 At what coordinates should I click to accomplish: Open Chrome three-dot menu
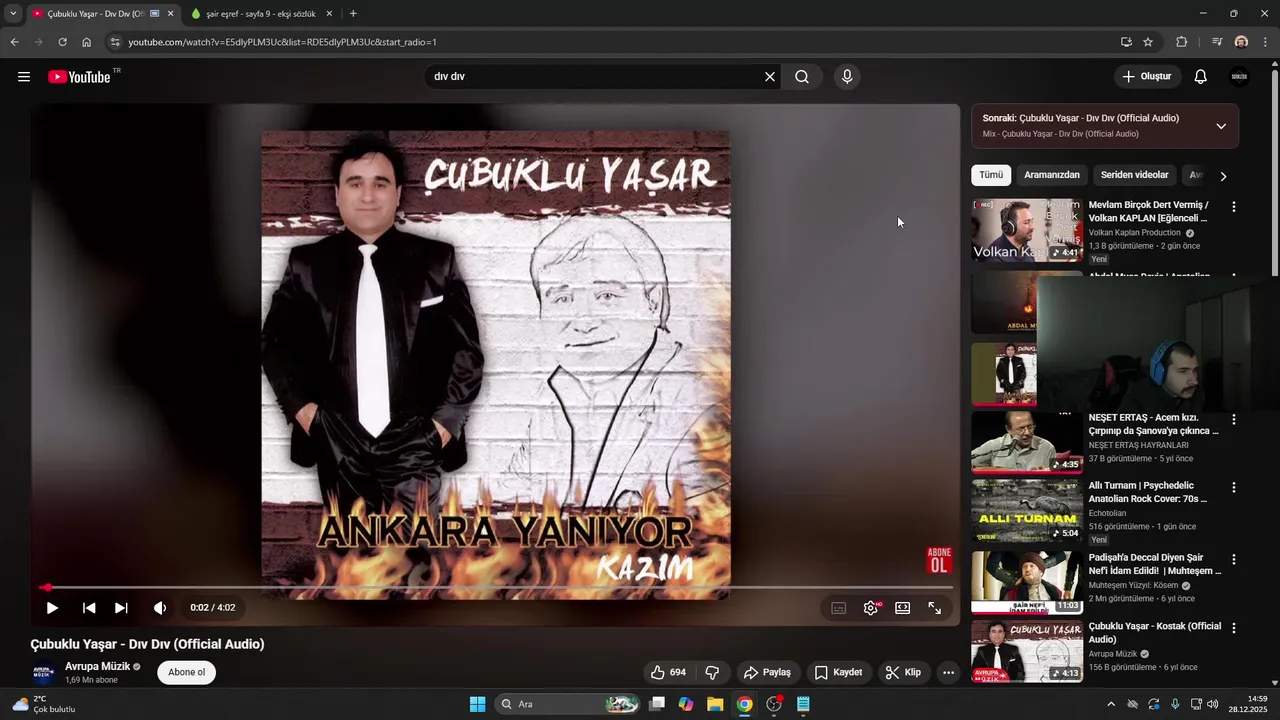coord(1266,42)
